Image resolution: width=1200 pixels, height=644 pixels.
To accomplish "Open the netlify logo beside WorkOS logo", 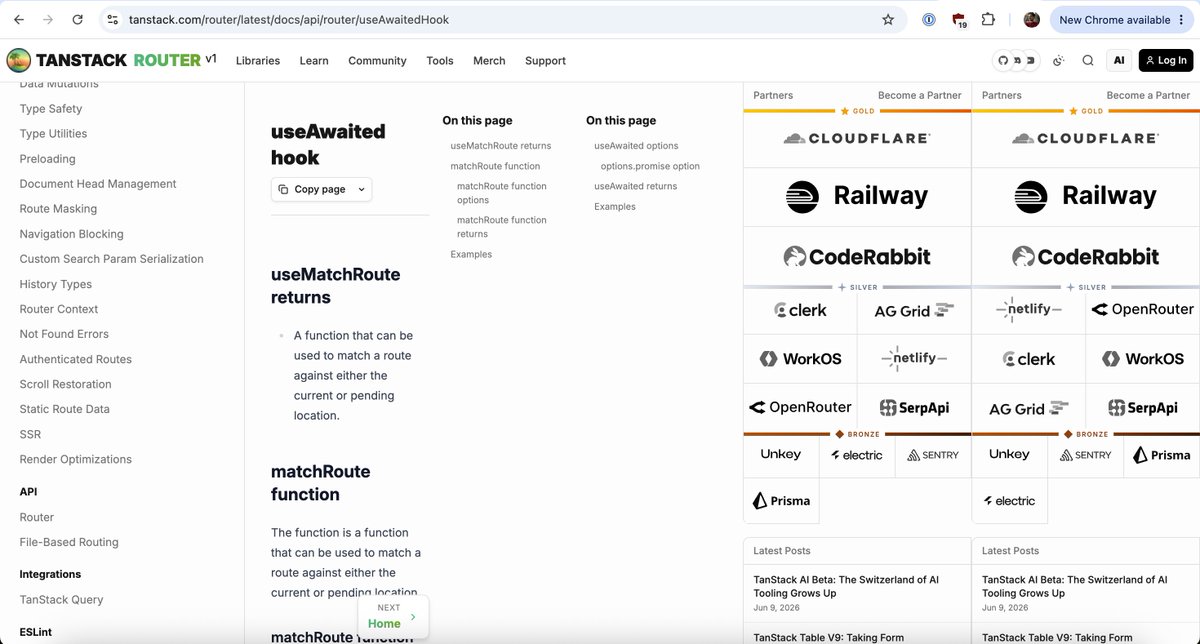I will [x=914, y=358].
